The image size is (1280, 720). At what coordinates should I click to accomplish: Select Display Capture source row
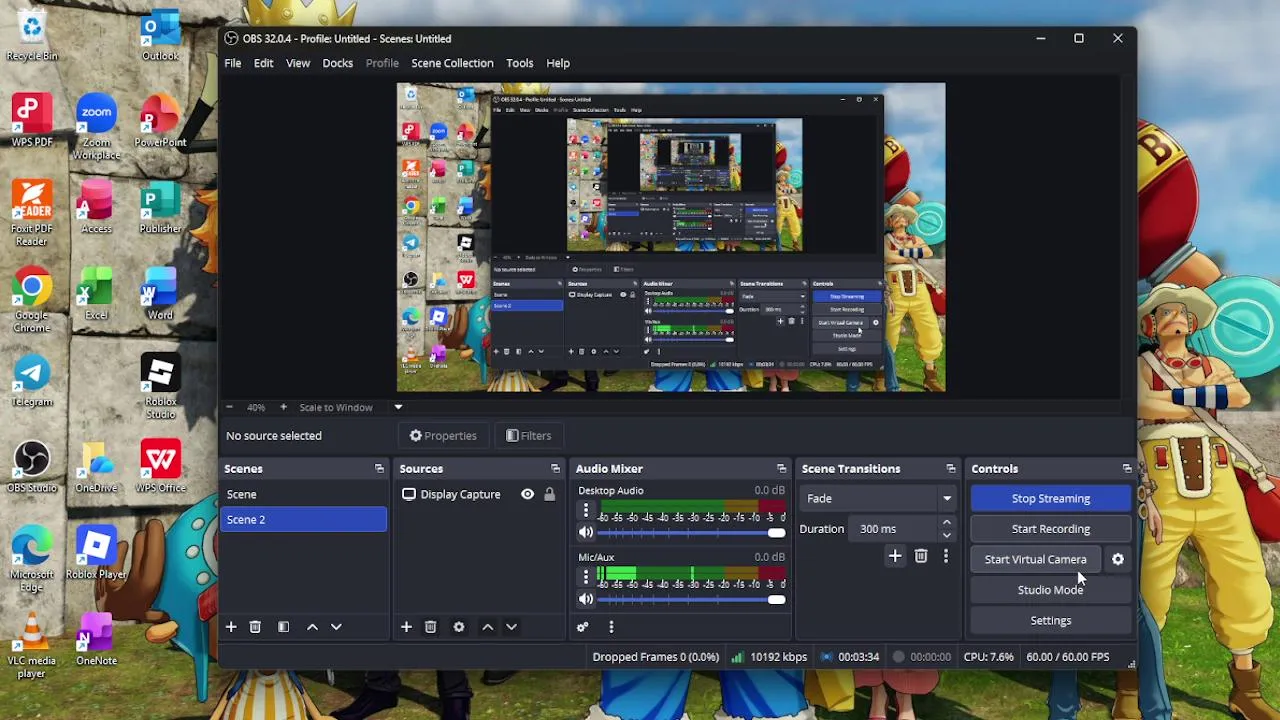[478, 494]
